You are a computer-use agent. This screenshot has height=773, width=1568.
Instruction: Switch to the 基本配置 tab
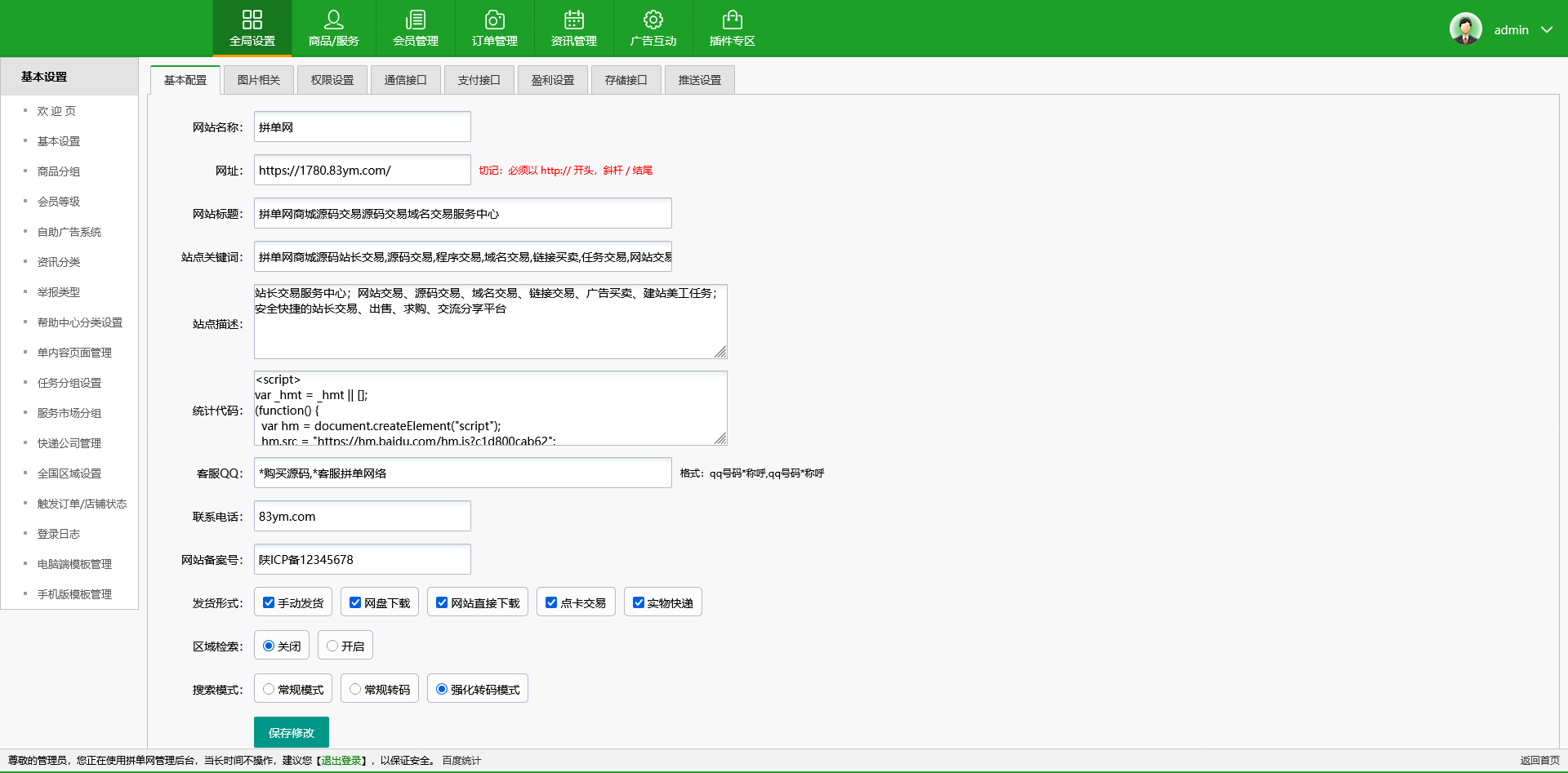185,80
